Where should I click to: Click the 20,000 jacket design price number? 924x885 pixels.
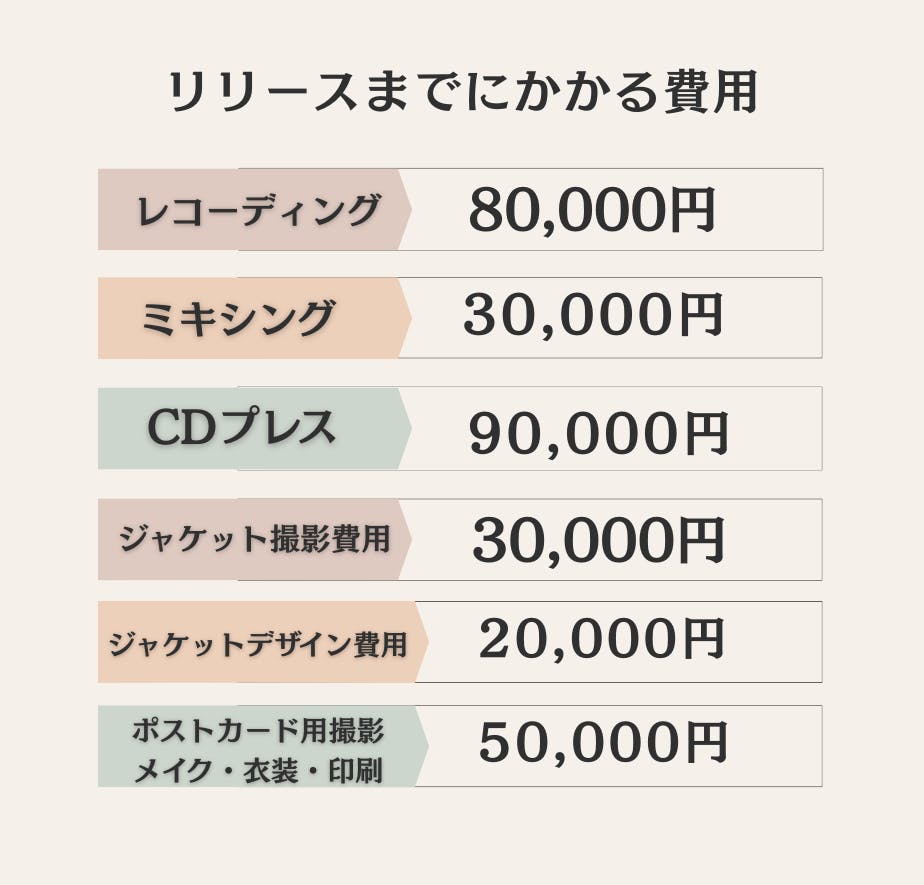(x=574, y=640)
